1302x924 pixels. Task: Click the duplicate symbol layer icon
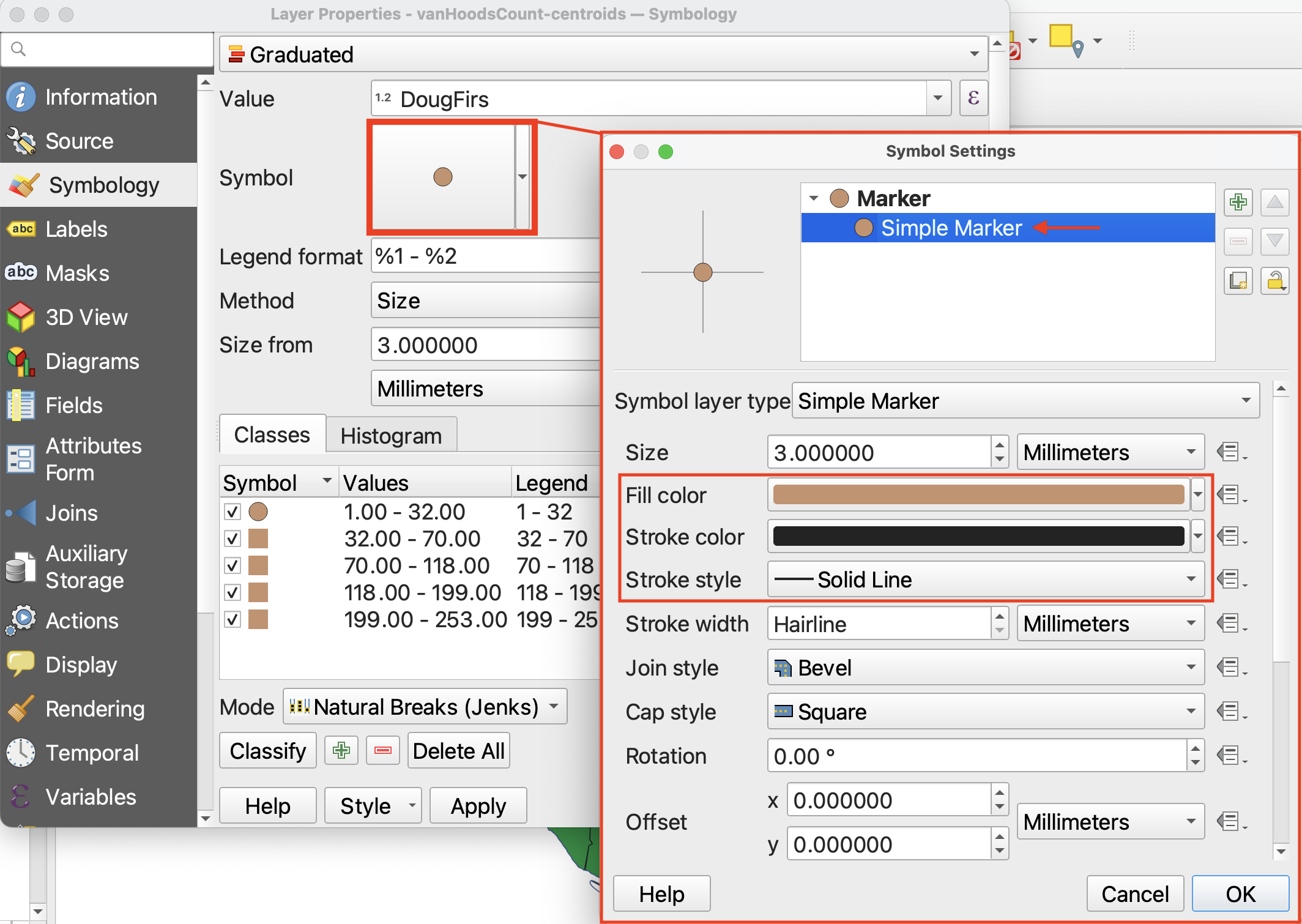coord(1238,281)
